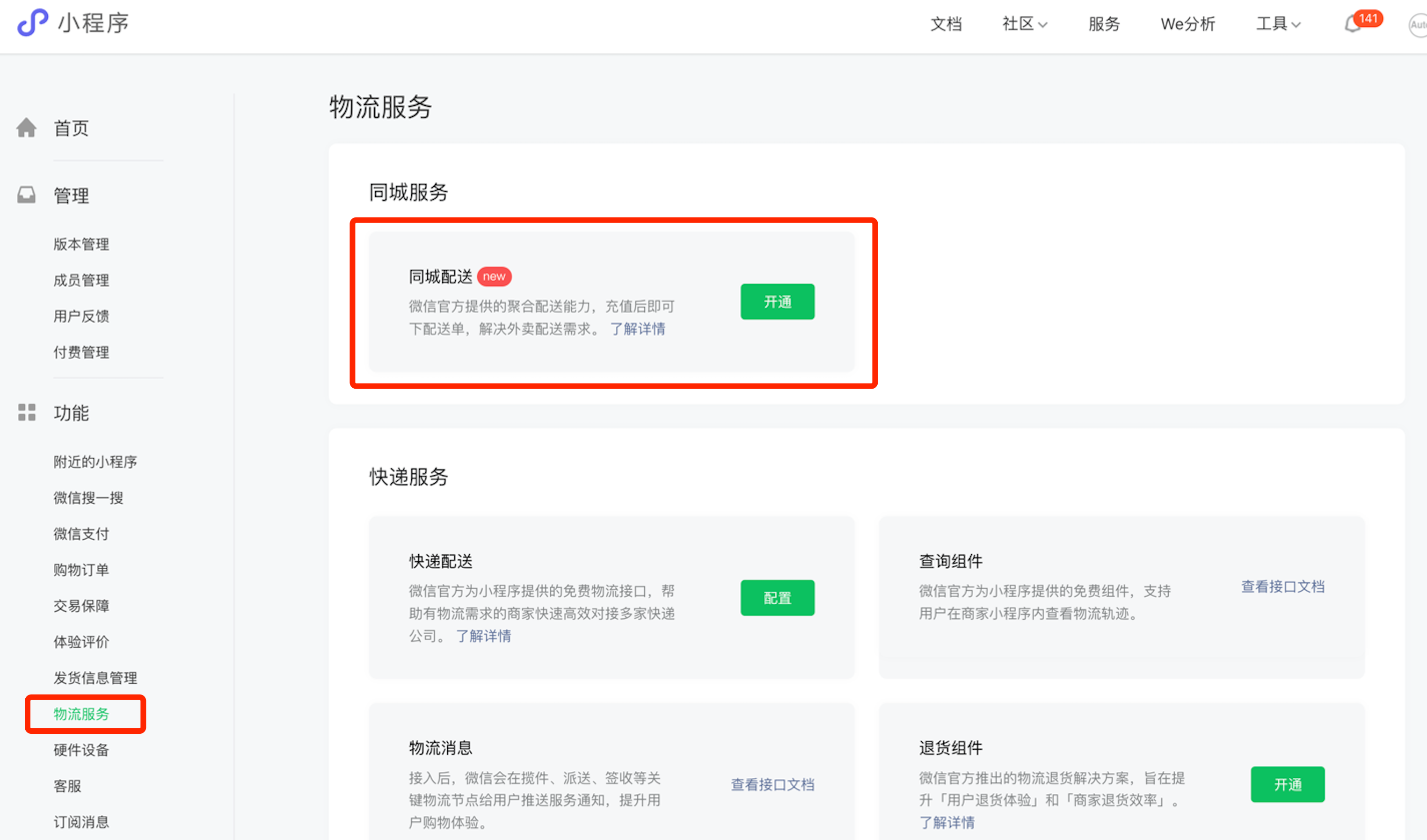Click 开通 button for 同城配送
1427x840 pixels.
[x=778, y=302]
